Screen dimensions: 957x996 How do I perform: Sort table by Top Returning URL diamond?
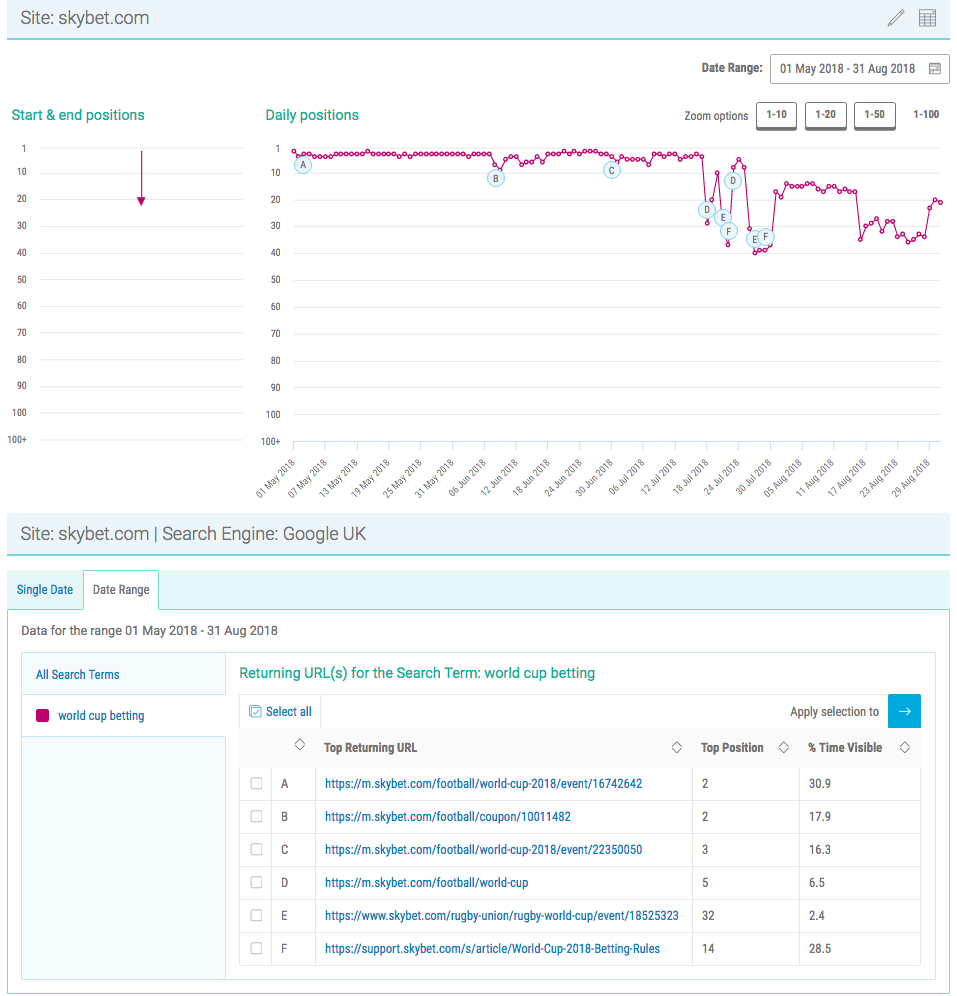(x=677, y=748)
